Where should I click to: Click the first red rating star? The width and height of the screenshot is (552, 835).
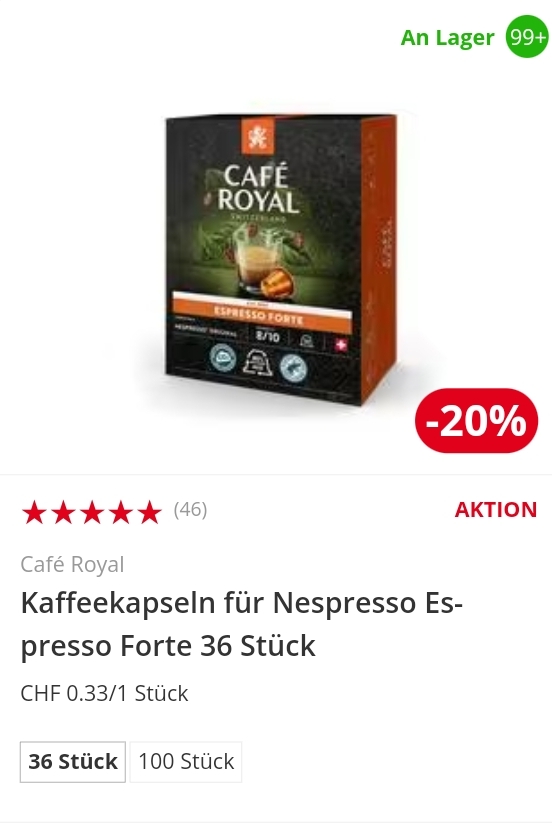[x=34, y=512]
